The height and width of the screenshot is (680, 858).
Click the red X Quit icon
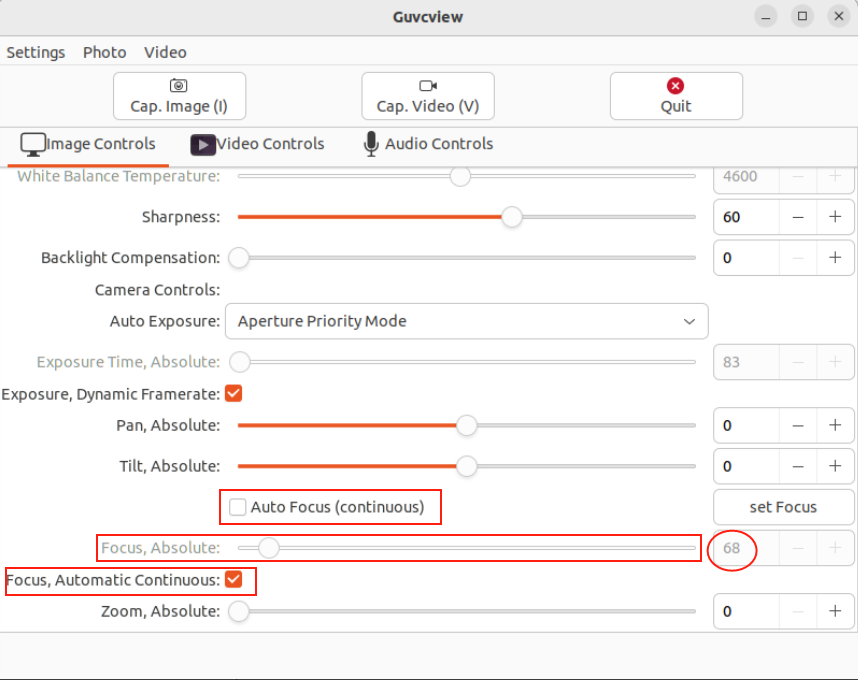click(x=675, y=86)
